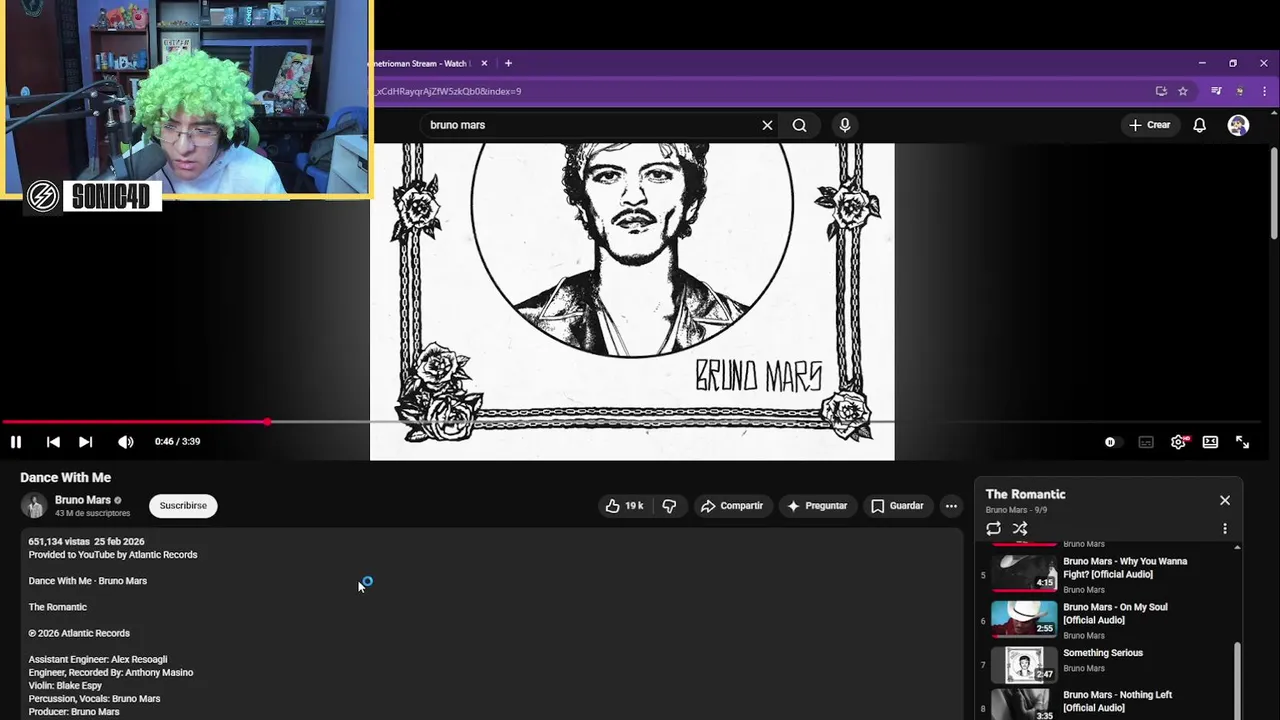Bookmark this page with star icon
Image resolution: width=1280 pixels, height=720 pixels.
1183,91
